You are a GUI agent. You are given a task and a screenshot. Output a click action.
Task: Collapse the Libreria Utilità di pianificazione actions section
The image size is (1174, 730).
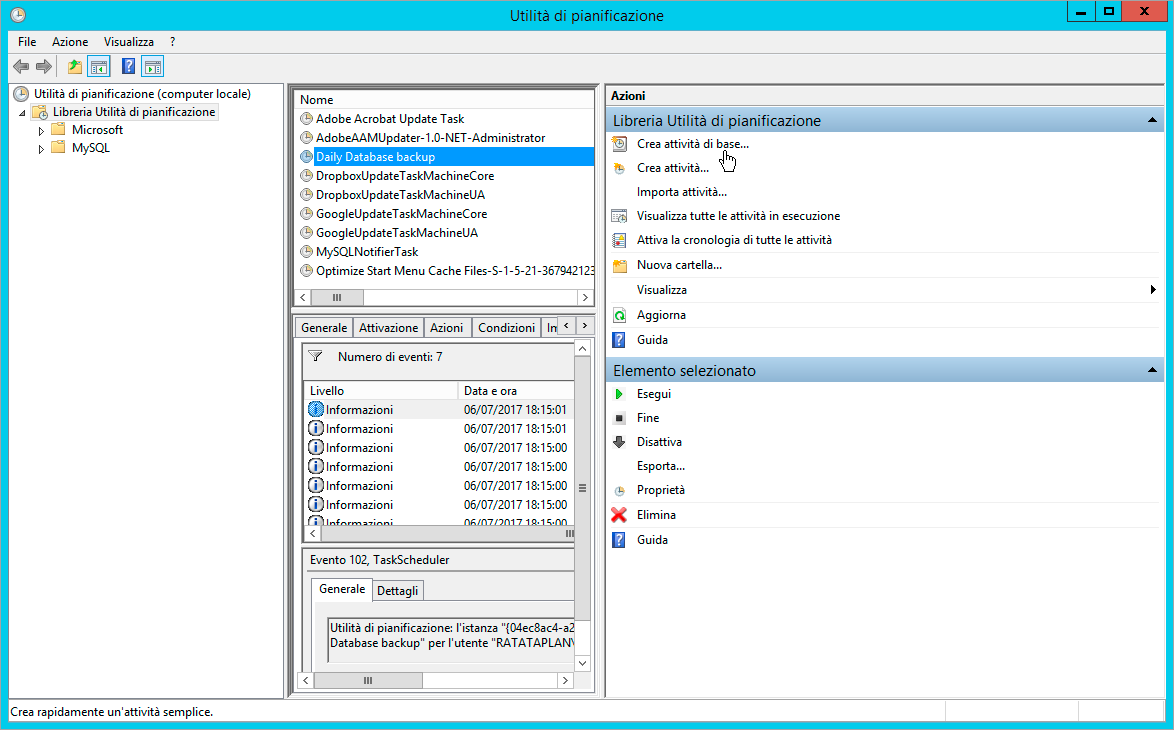pyautogui.click(x=1152, y=120)
